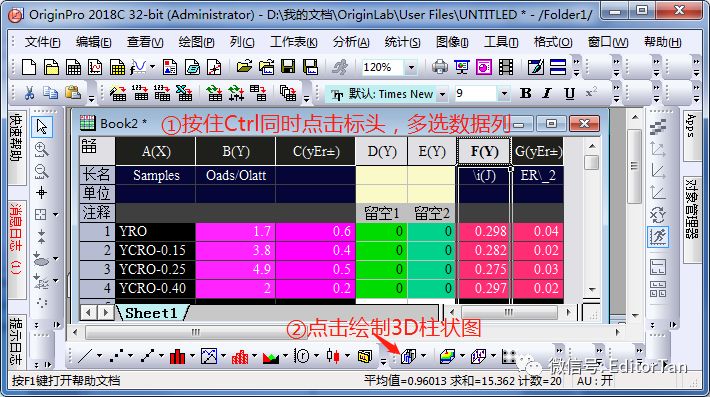Open the Apps side panel tab
The width and height of the screenshot is (710, 397).
(691, 135)
